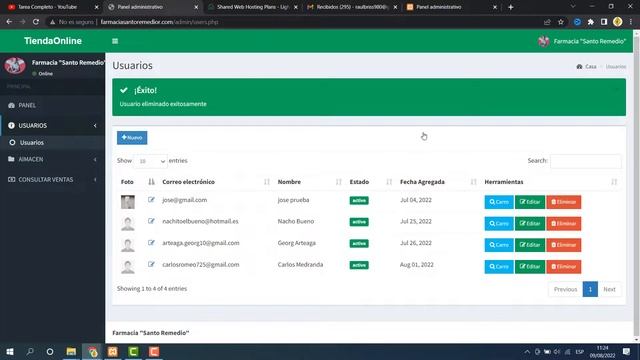This screenshot has width=640, height=360.
Task: Click the Chrome icon in the taskbar
Action: pos(93,351)
